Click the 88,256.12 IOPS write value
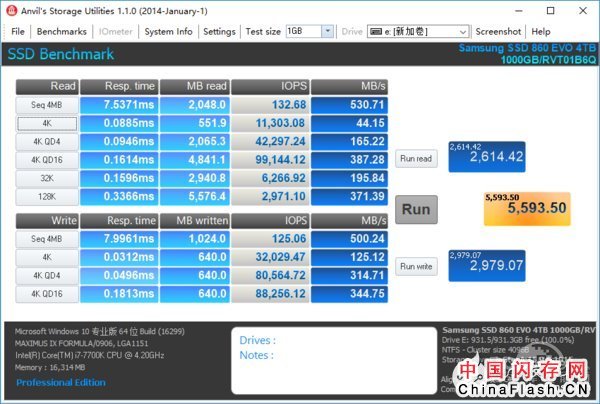 [270, 294]
